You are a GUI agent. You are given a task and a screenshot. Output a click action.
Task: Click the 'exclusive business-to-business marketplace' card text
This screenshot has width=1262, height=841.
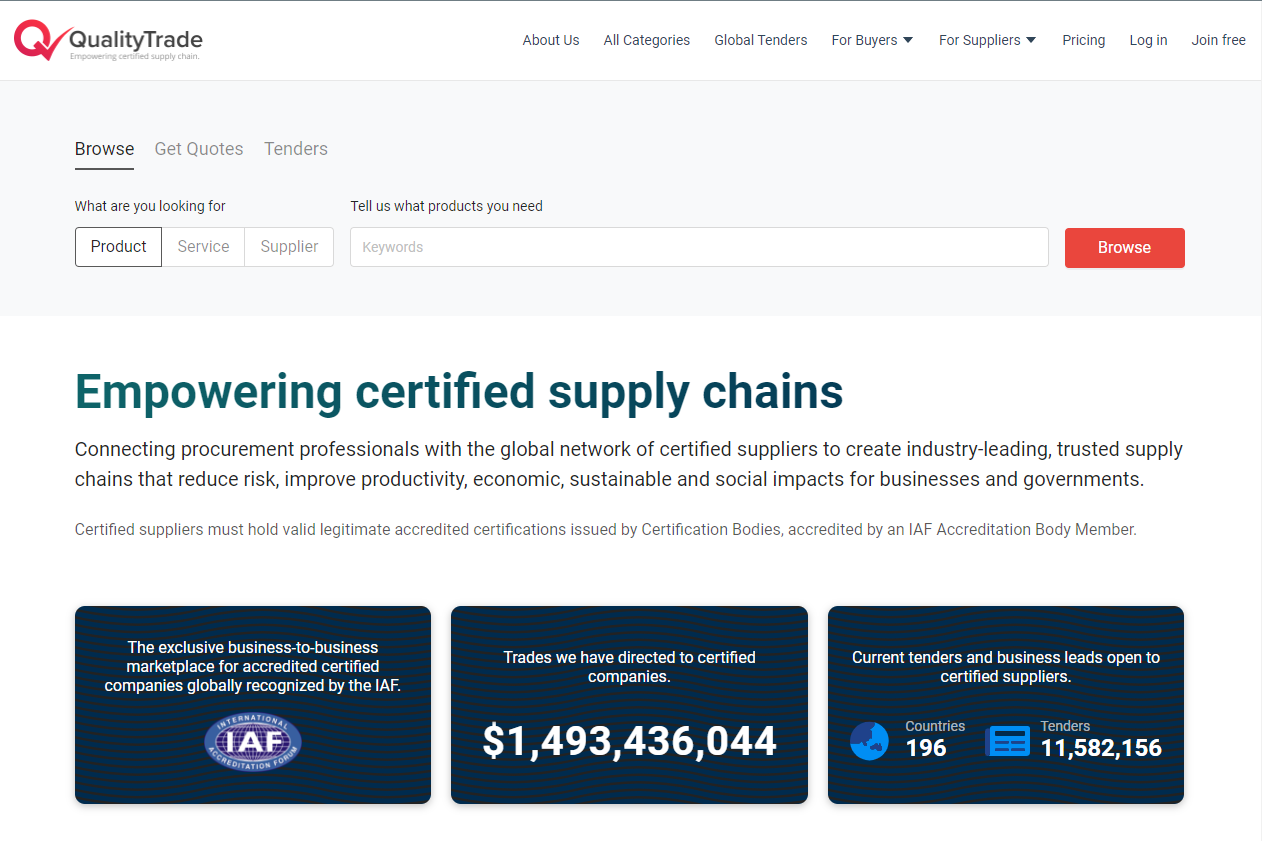click(253, 666)
